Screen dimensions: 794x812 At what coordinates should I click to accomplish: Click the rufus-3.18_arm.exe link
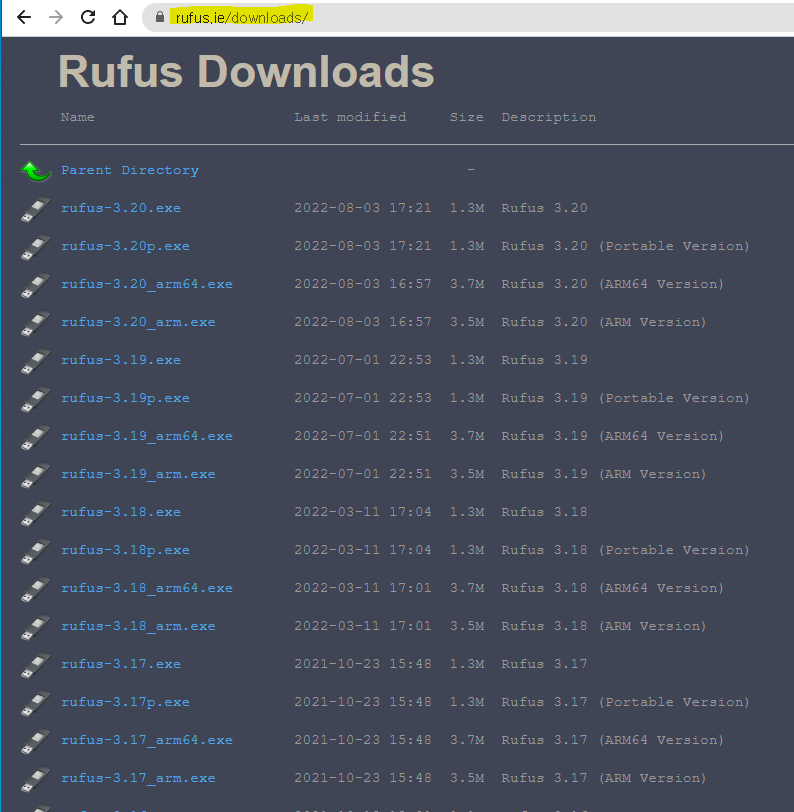pos(138,626)
